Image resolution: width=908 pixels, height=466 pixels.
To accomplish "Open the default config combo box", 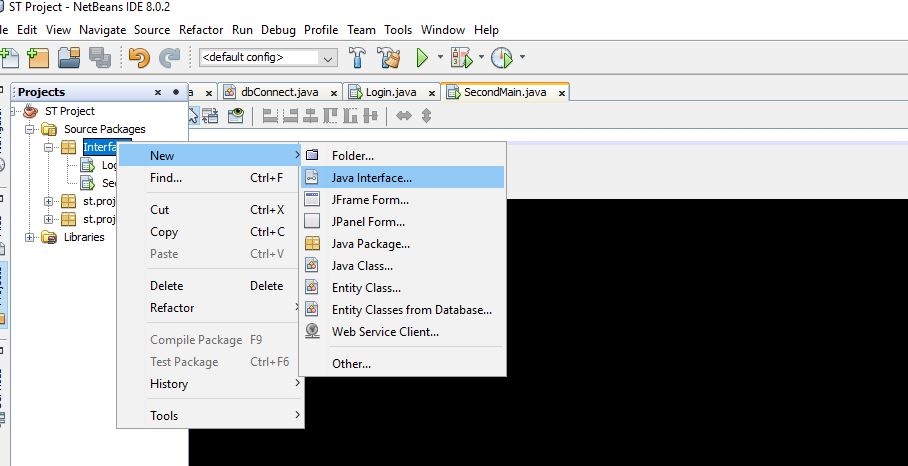I will [x=269, y=57].
